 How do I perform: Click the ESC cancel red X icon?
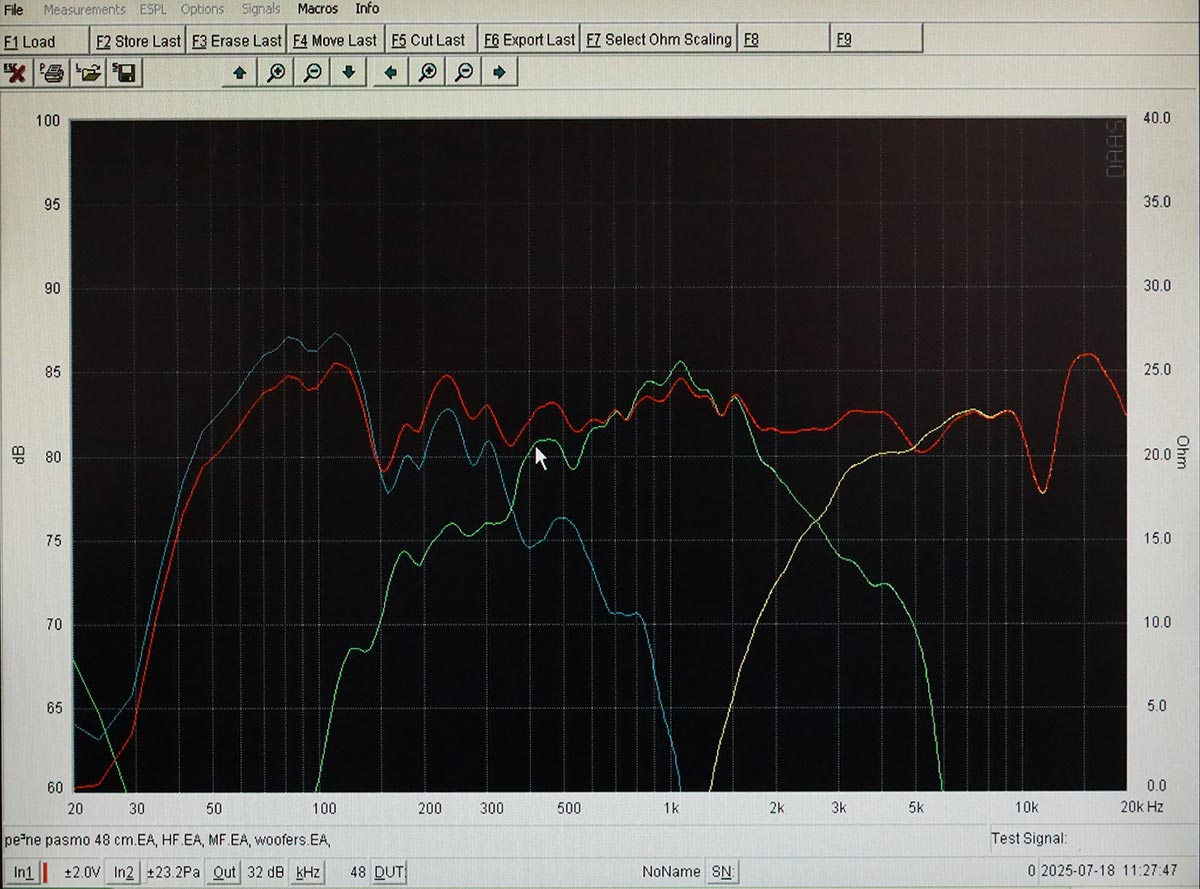tap(17, 73)
